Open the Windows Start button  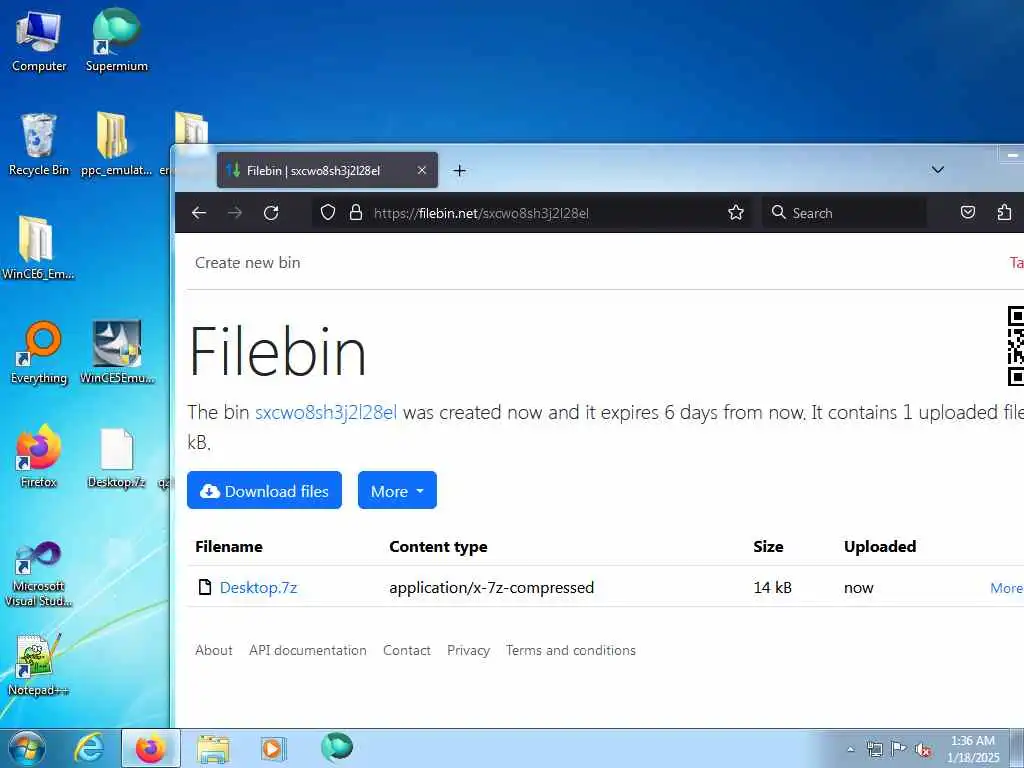pos(27,748)
